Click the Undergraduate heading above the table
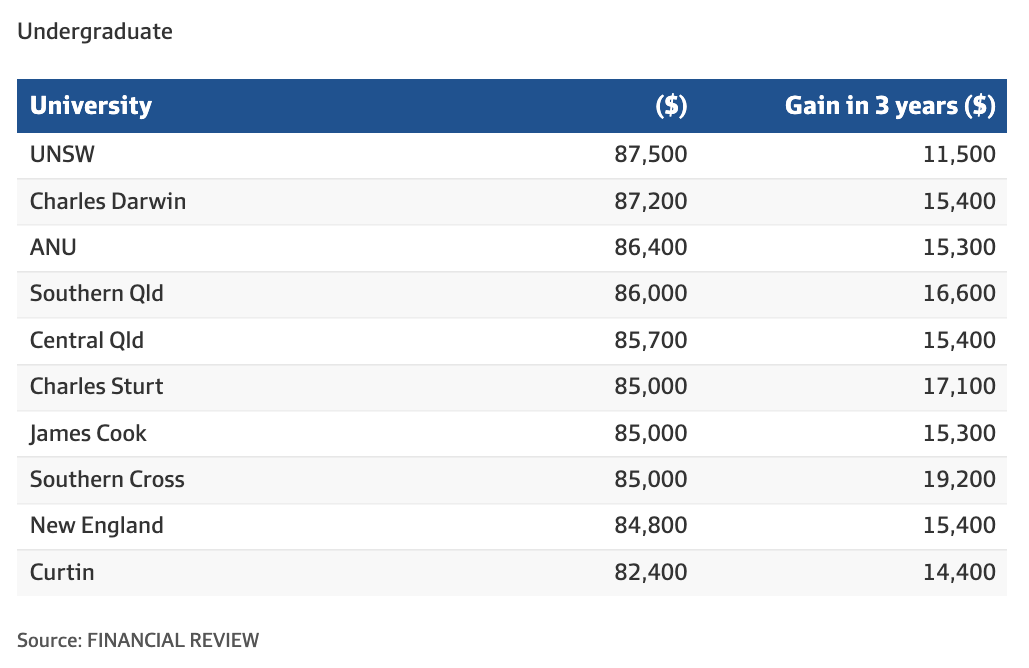This screenshot has height=668, width=1029. [x=95, y=31]
